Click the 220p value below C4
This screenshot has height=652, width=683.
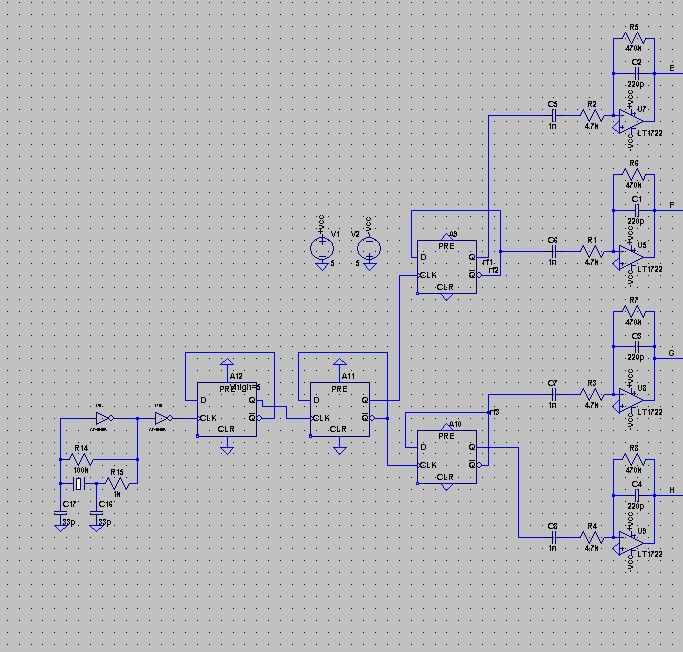pos(636,506)
